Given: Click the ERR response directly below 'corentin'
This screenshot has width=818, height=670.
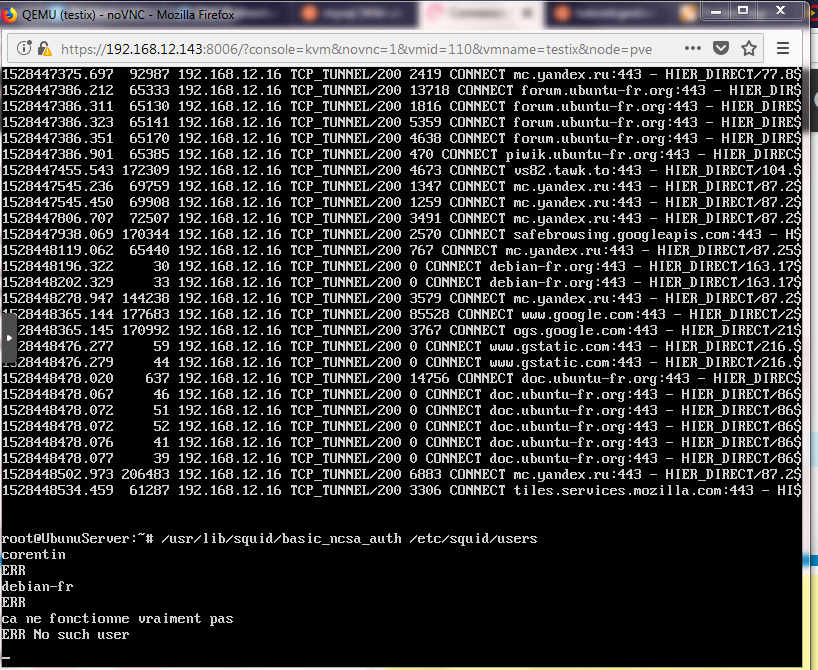Looking at the screenshot, I should 14,571.
